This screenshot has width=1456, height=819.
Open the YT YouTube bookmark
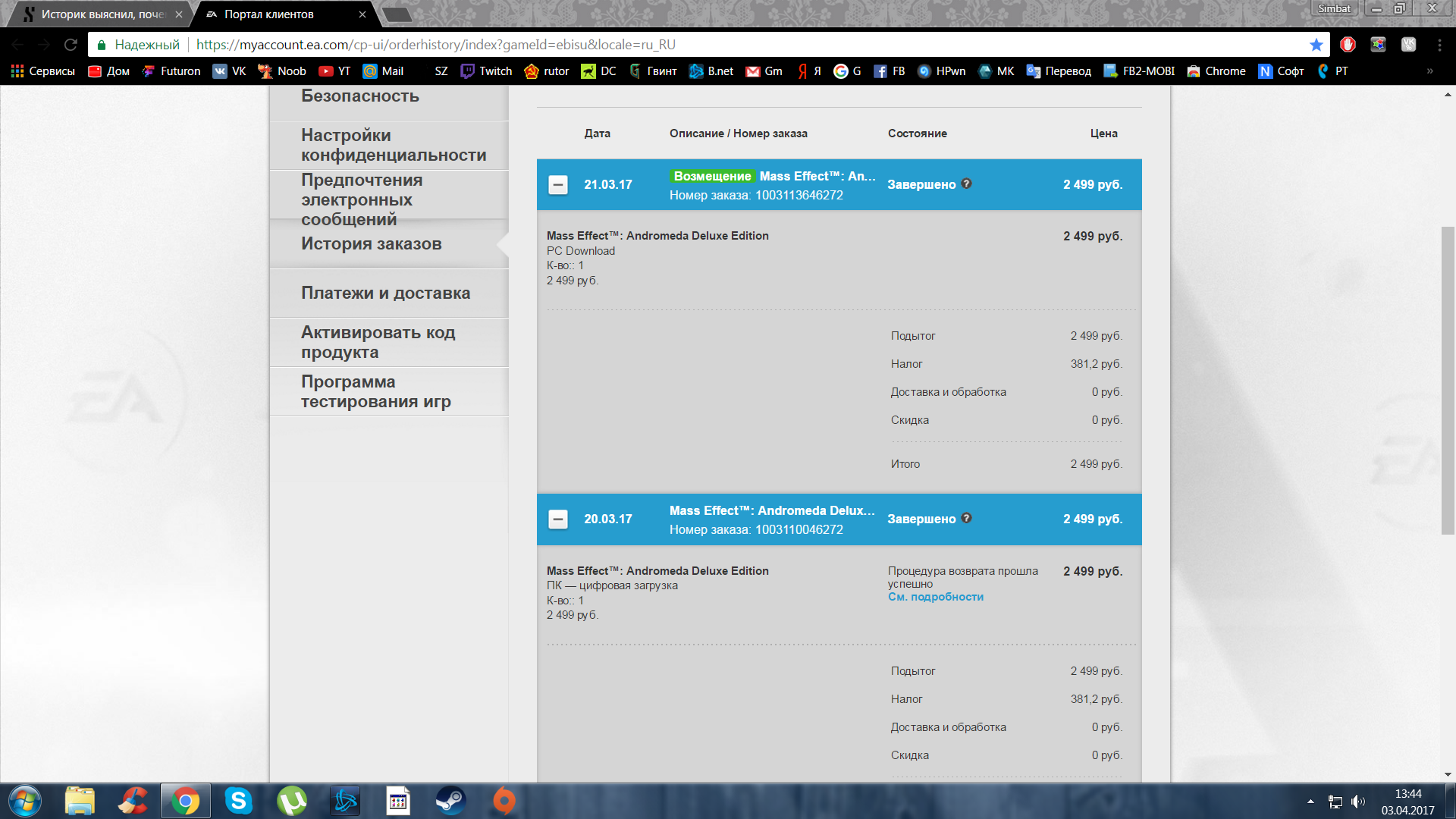point(334,71)
